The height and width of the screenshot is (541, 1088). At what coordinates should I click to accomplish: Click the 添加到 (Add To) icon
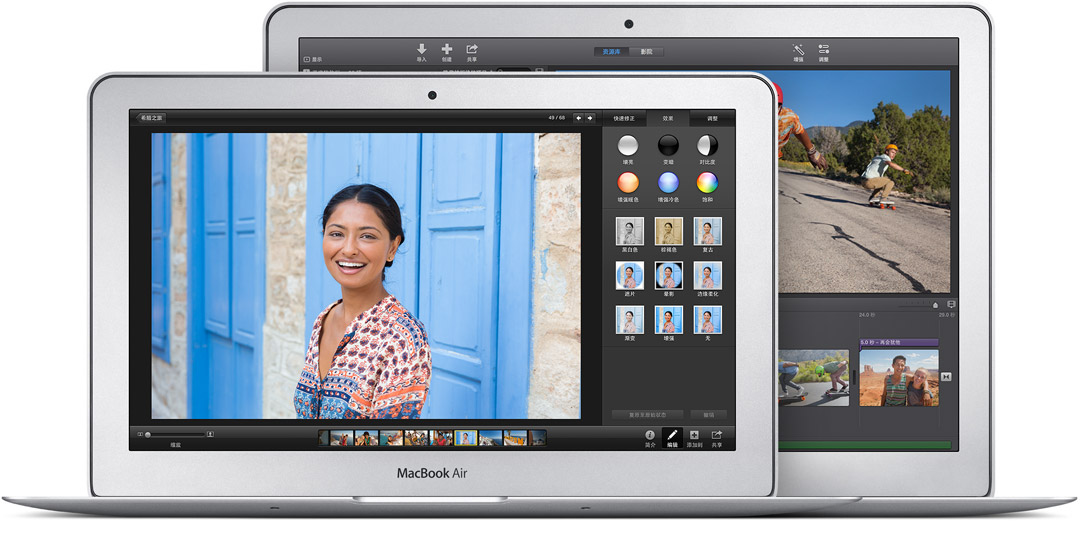coord(694,436)
